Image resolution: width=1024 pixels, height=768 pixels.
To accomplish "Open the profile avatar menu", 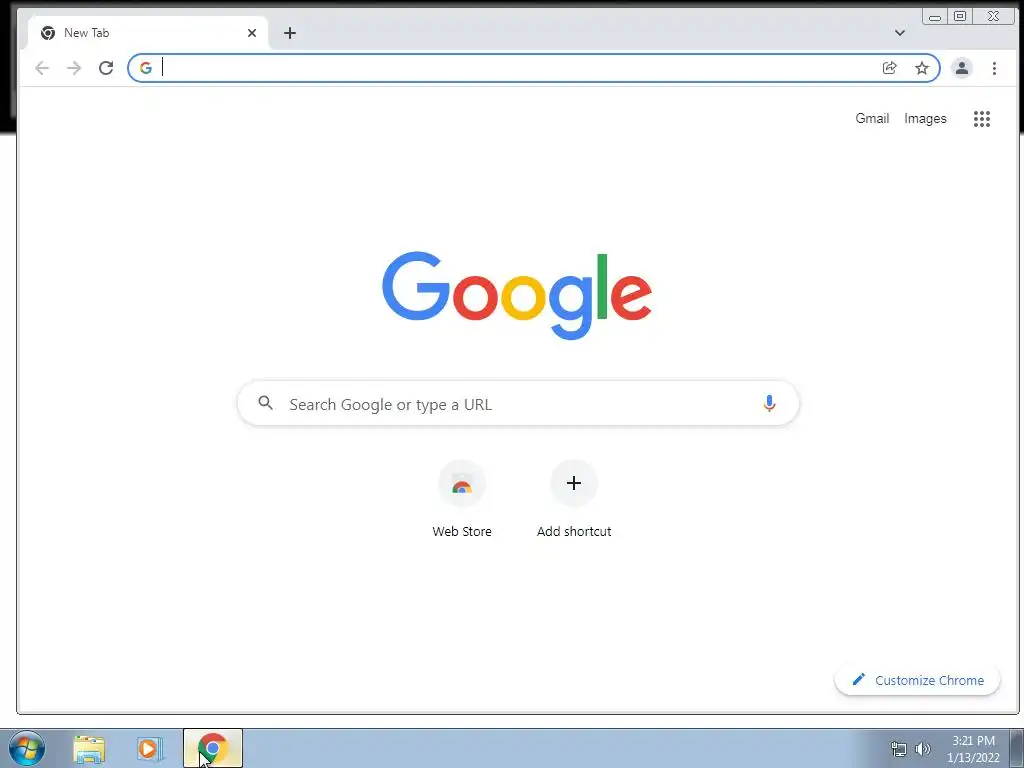I will click(x=961, y=68).
